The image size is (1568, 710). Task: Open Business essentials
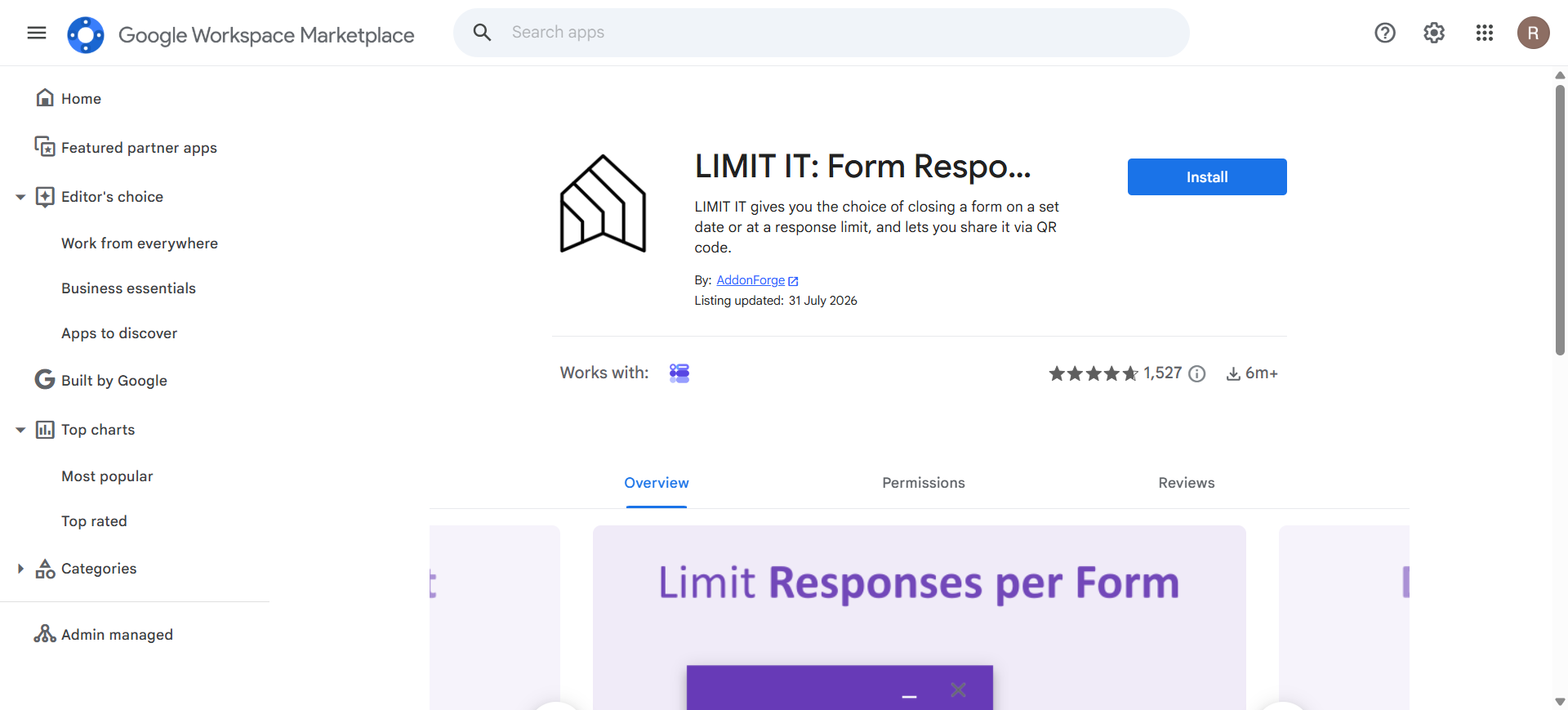click(128, 288)
